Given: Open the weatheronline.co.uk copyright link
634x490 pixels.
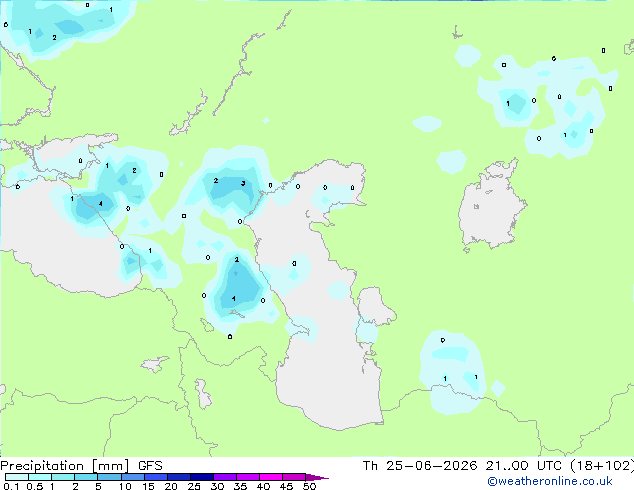Looking at the screenshot, I should click(550, 481).
